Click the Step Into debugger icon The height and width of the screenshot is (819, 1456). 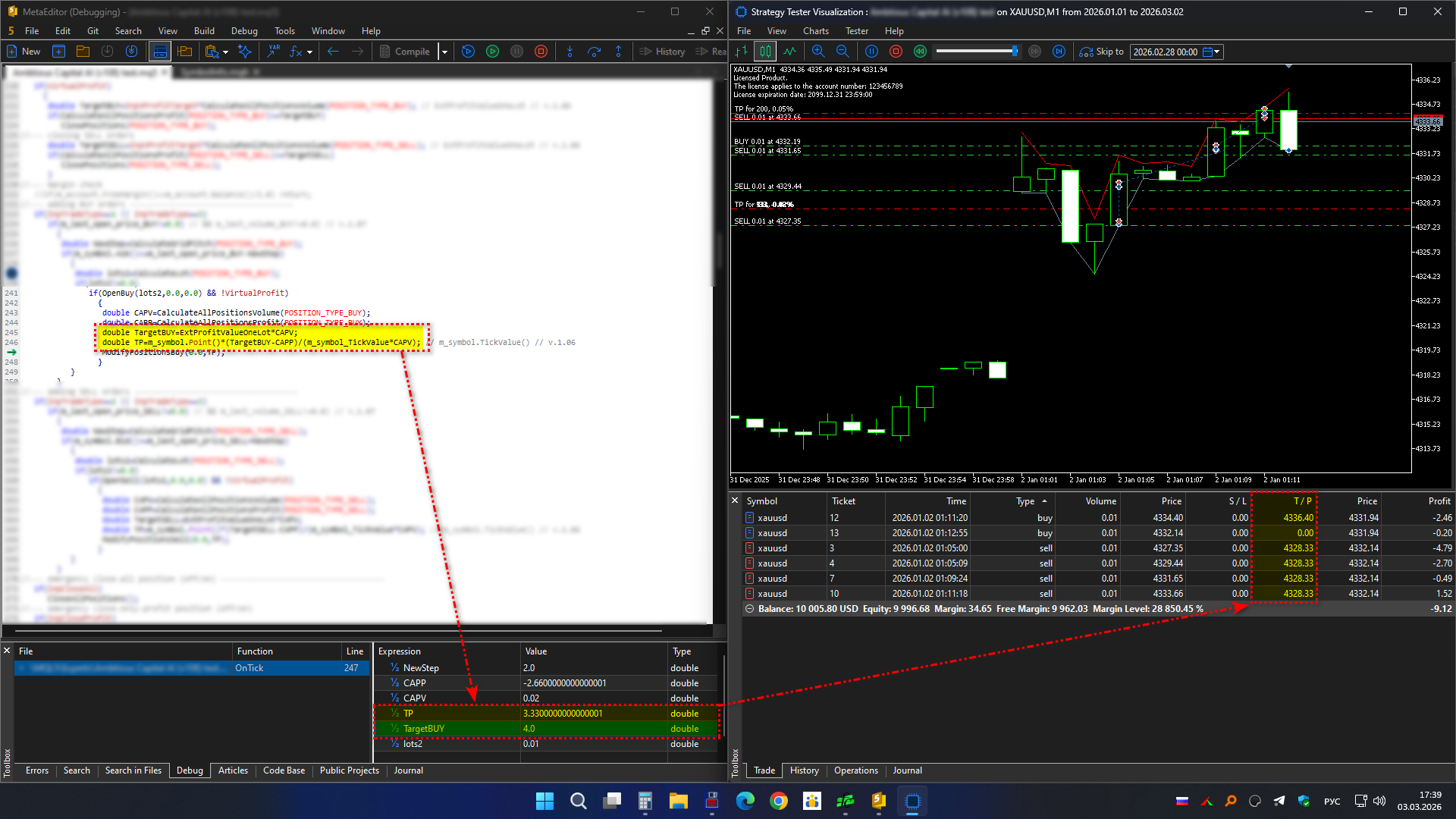[570, 52]
